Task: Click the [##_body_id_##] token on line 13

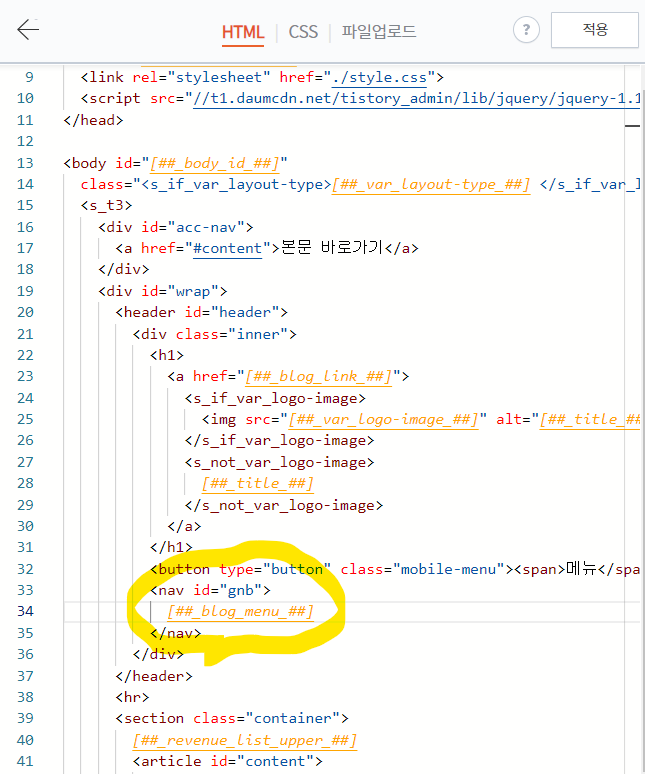Action: point(214,163)
